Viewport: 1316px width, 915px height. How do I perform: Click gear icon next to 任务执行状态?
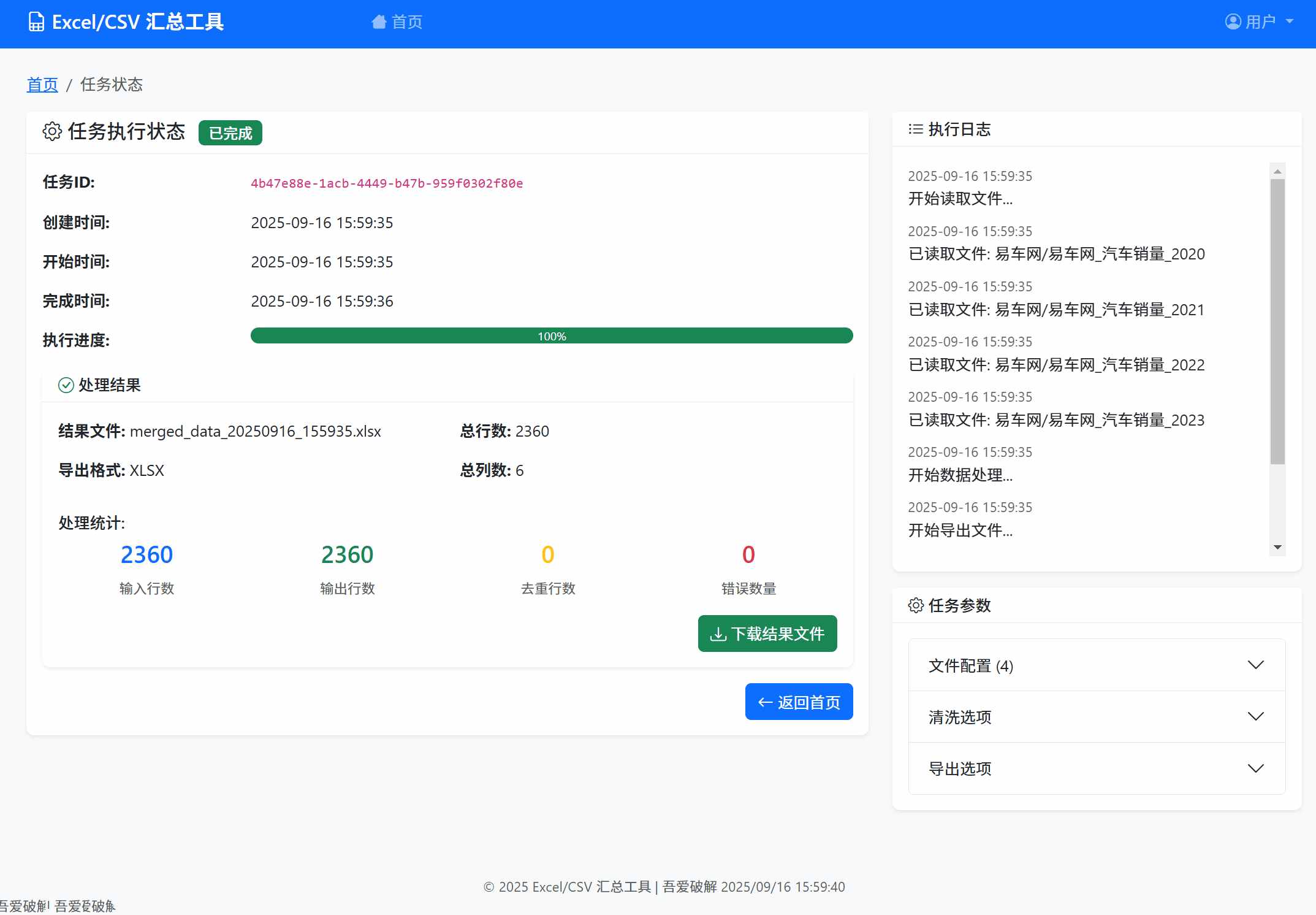click(52, 131)
